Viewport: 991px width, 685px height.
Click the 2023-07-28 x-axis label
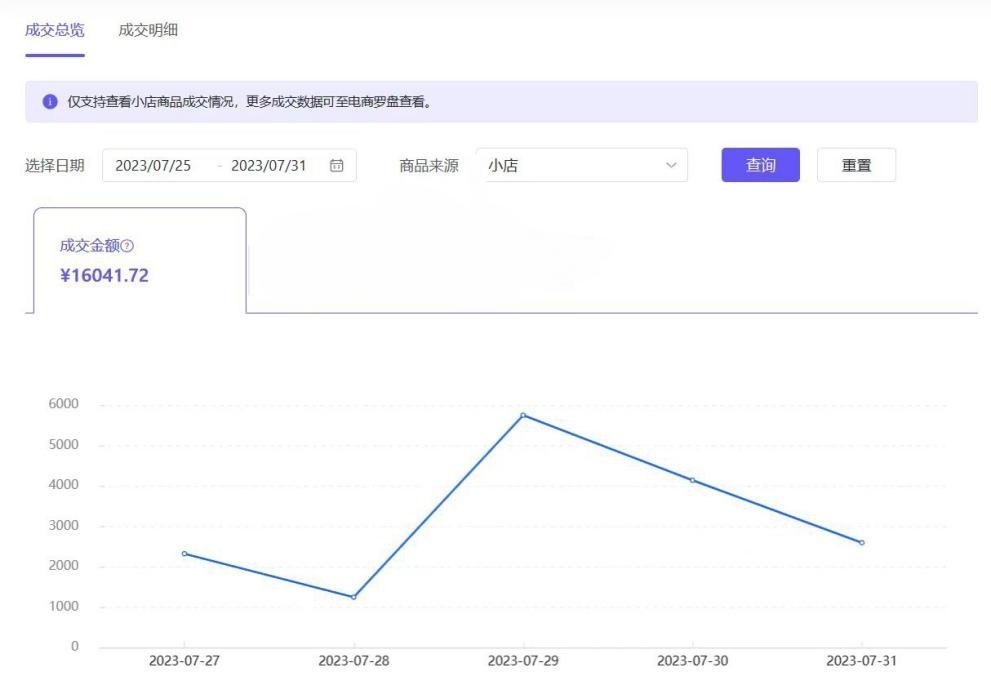point(354,661)
